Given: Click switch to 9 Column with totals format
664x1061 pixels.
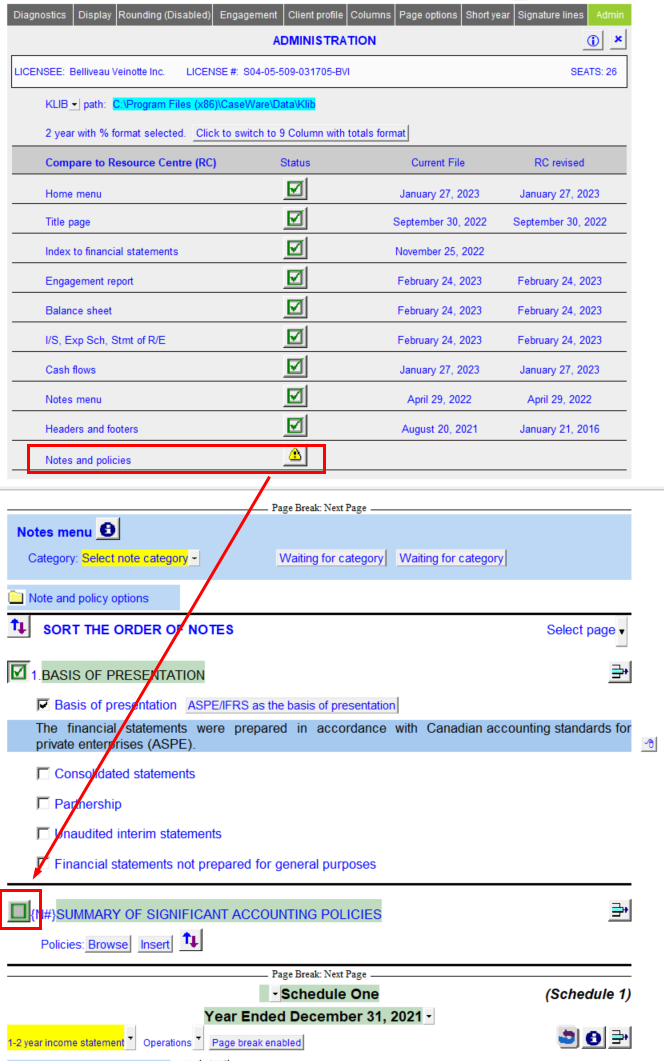Looking at the screenshot, I should pos(301,133).
